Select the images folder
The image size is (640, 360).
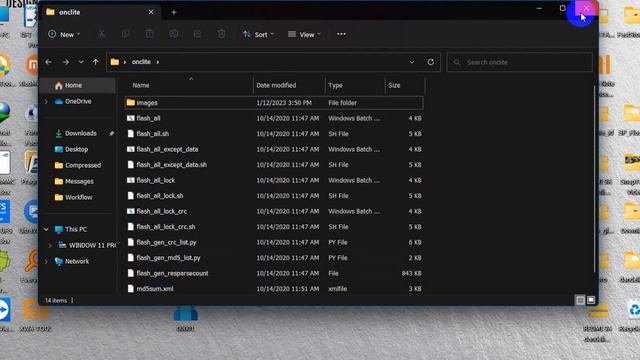(x=273, y=103)
